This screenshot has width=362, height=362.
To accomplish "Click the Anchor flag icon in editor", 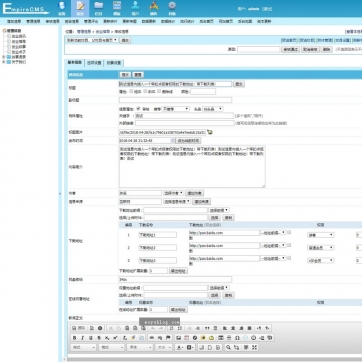I will [168, 338].
